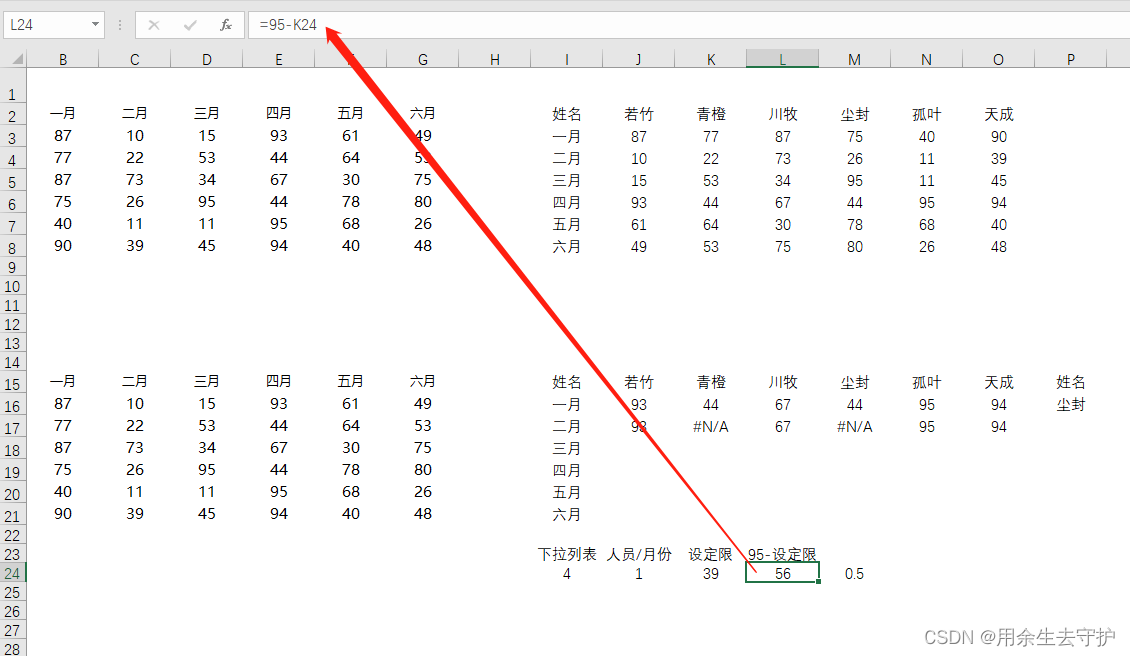Image resolution: width=1130 pixels, height=656 pixels.
Task: Click the 下拉列表 value cell showing 4
Action: click(567, 573)
